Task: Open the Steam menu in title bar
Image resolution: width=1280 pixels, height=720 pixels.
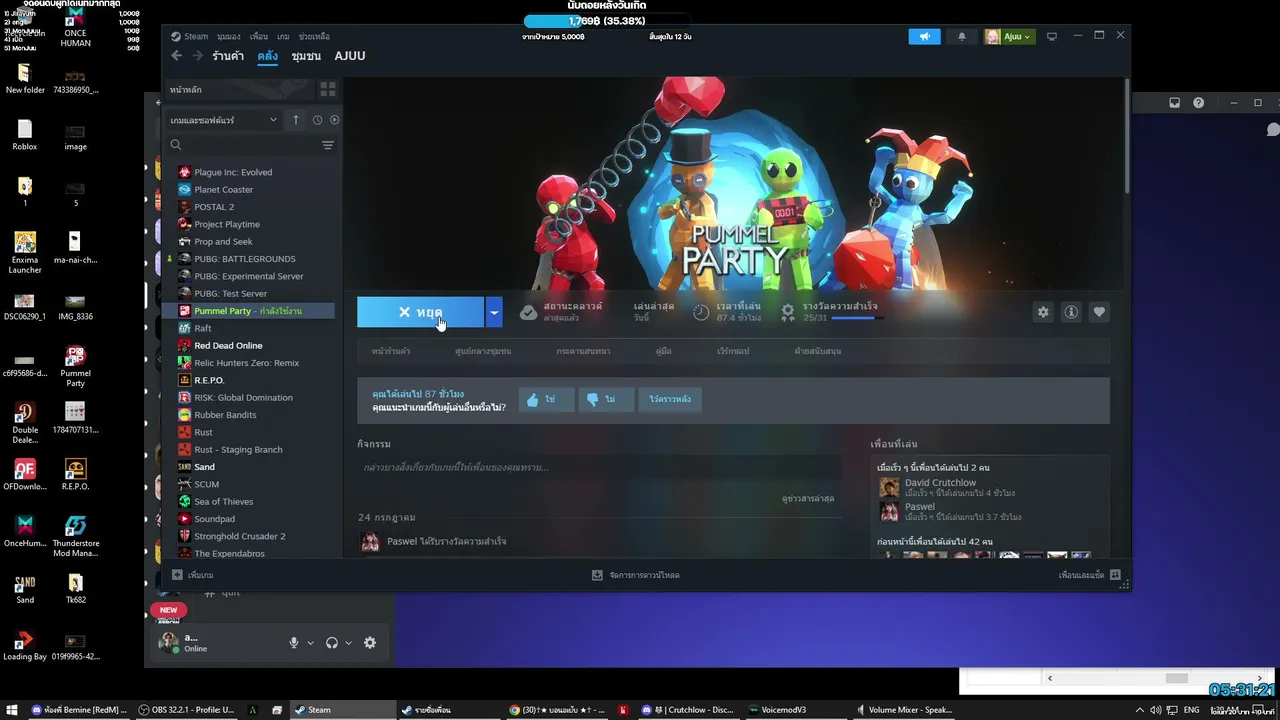Action: click(x=190, y=37)
